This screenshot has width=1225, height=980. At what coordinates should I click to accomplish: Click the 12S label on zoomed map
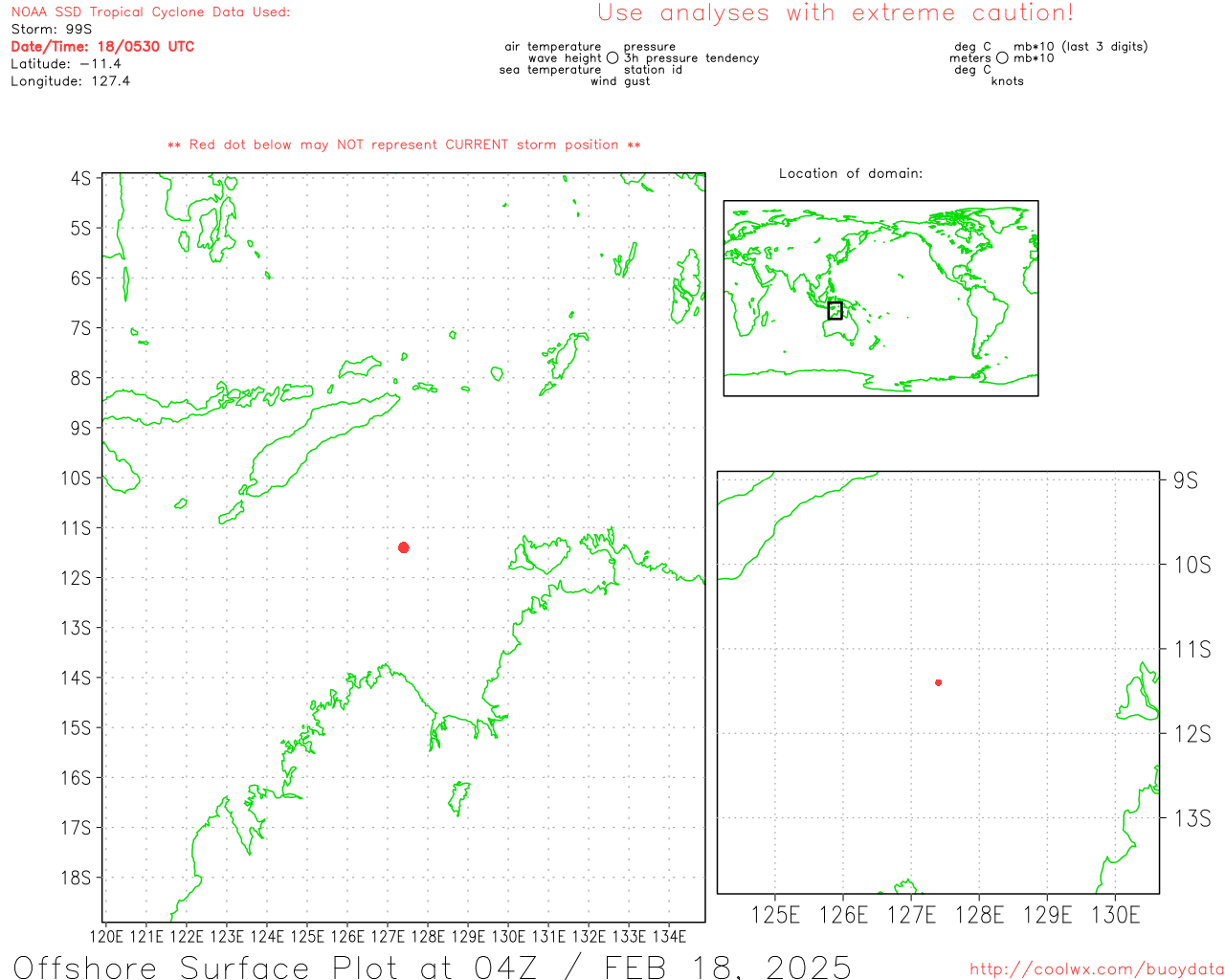click(x=1192, y=734)
